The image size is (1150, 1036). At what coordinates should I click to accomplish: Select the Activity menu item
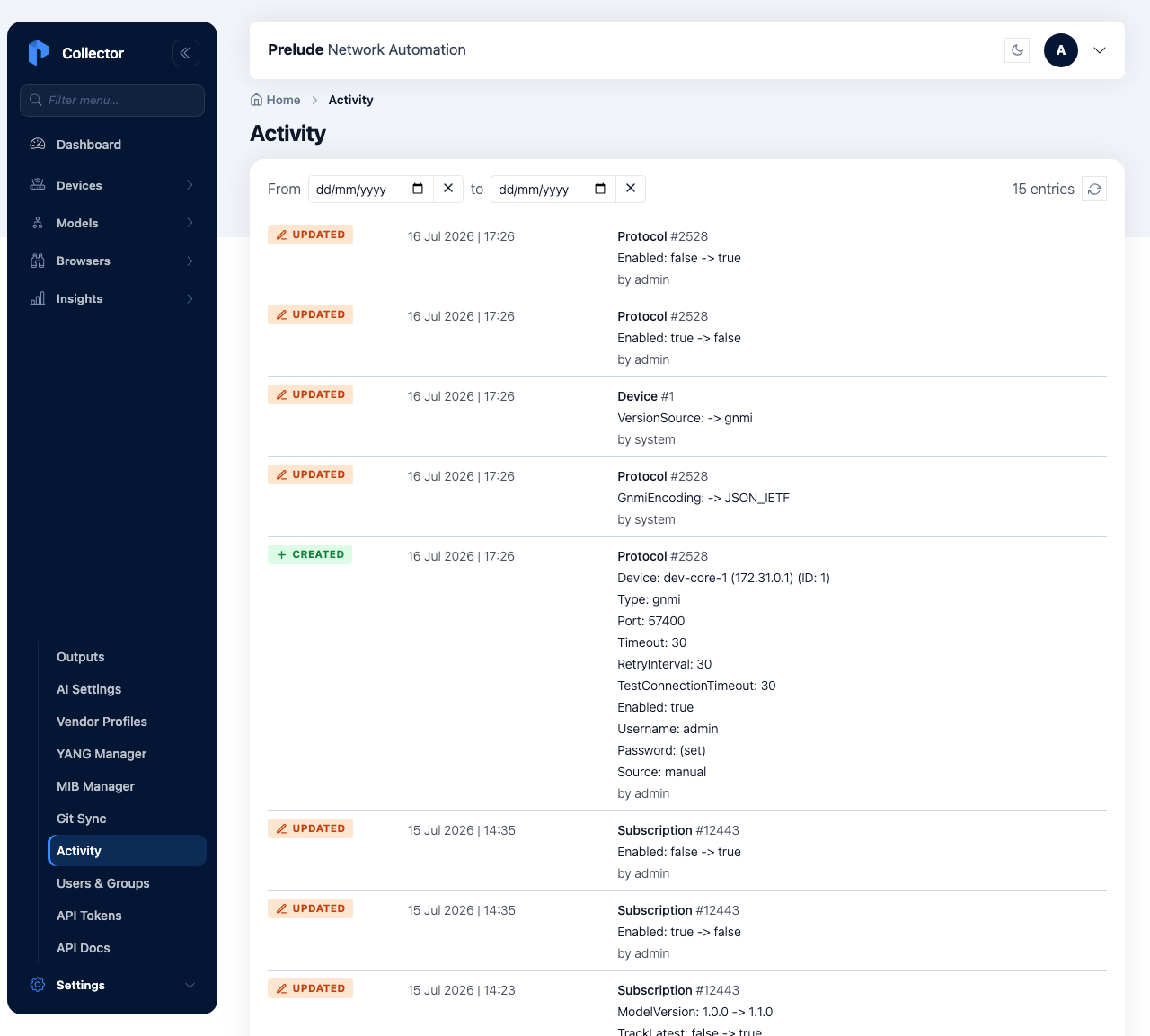point(127,851)
